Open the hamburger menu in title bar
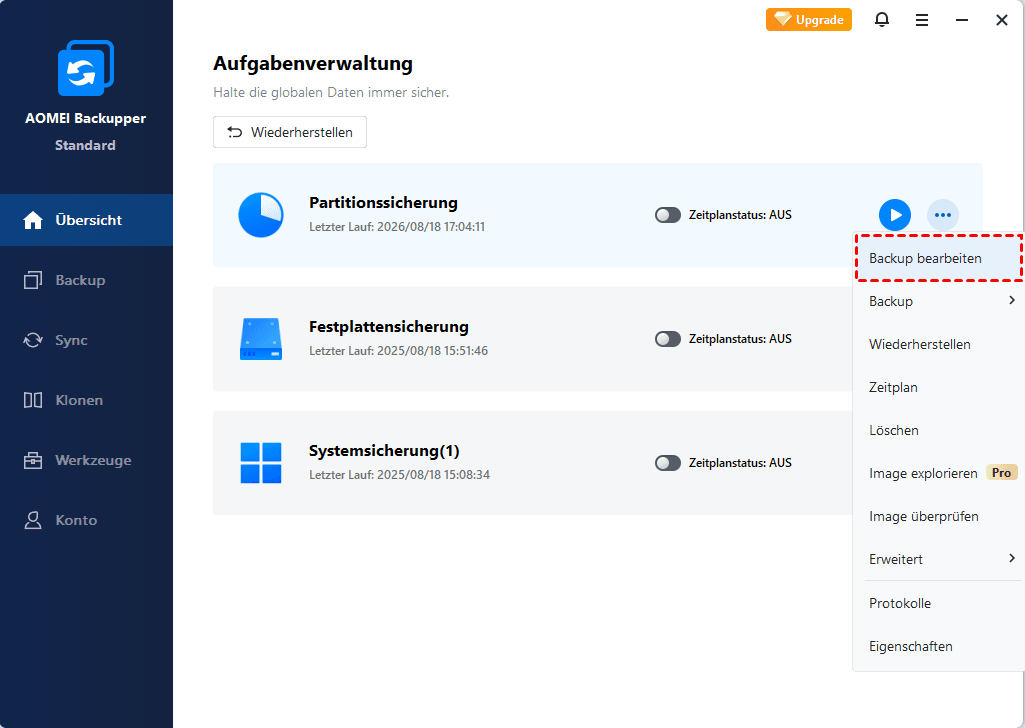Screen dimensions: 1025x728 pyautogui.click(x=921, y=20)
